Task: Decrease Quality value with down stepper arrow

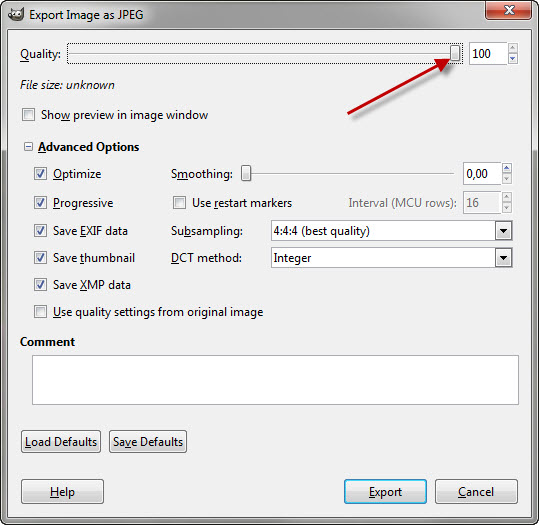Action: click(513, 59)
